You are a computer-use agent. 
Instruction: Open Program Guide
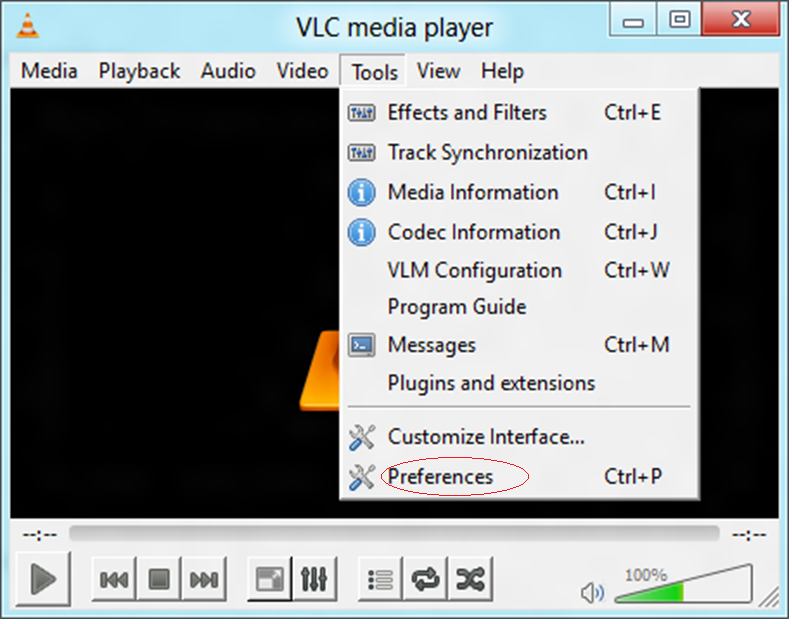click(519, 307)
